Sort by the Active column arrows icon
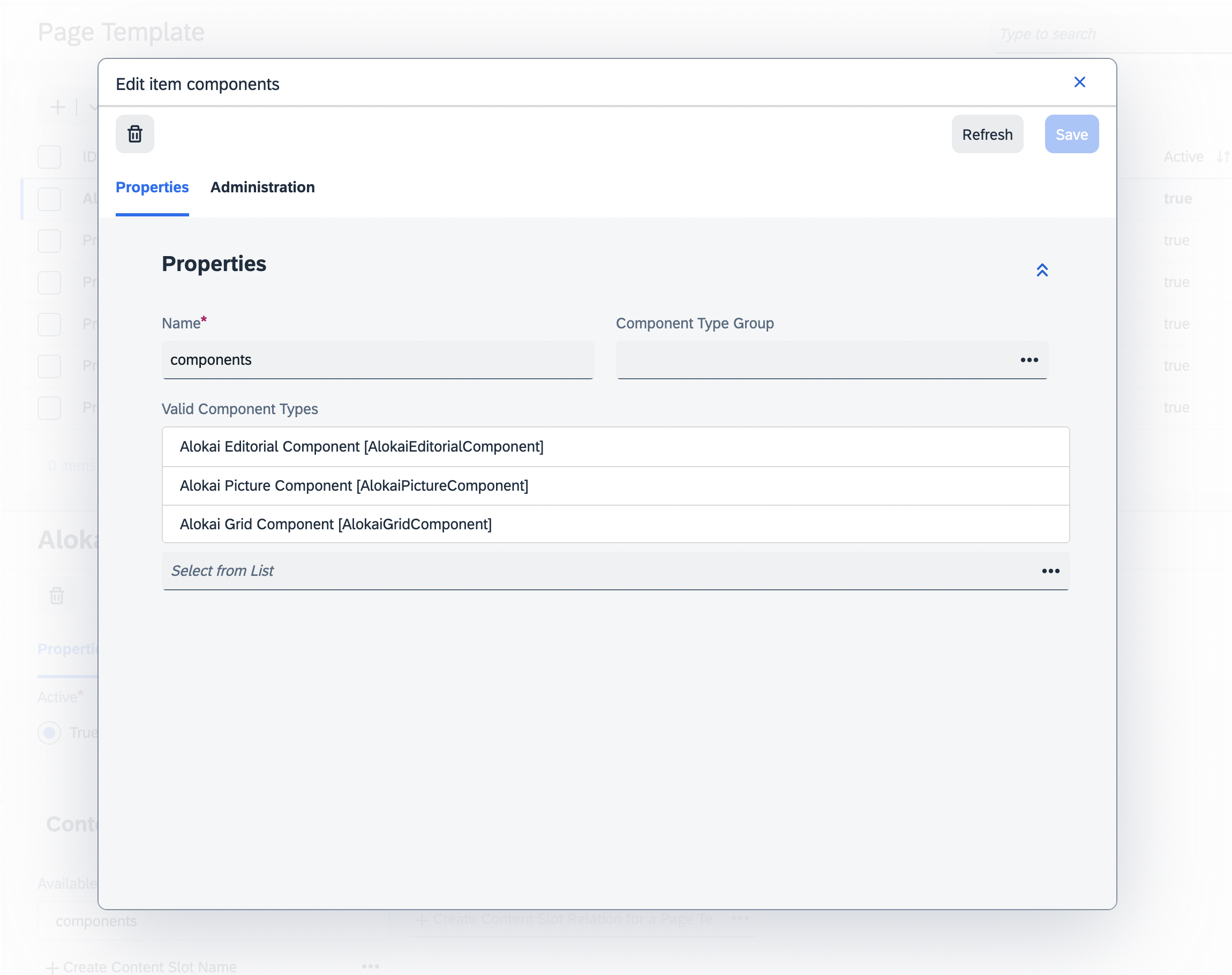 click(1222, 157)
